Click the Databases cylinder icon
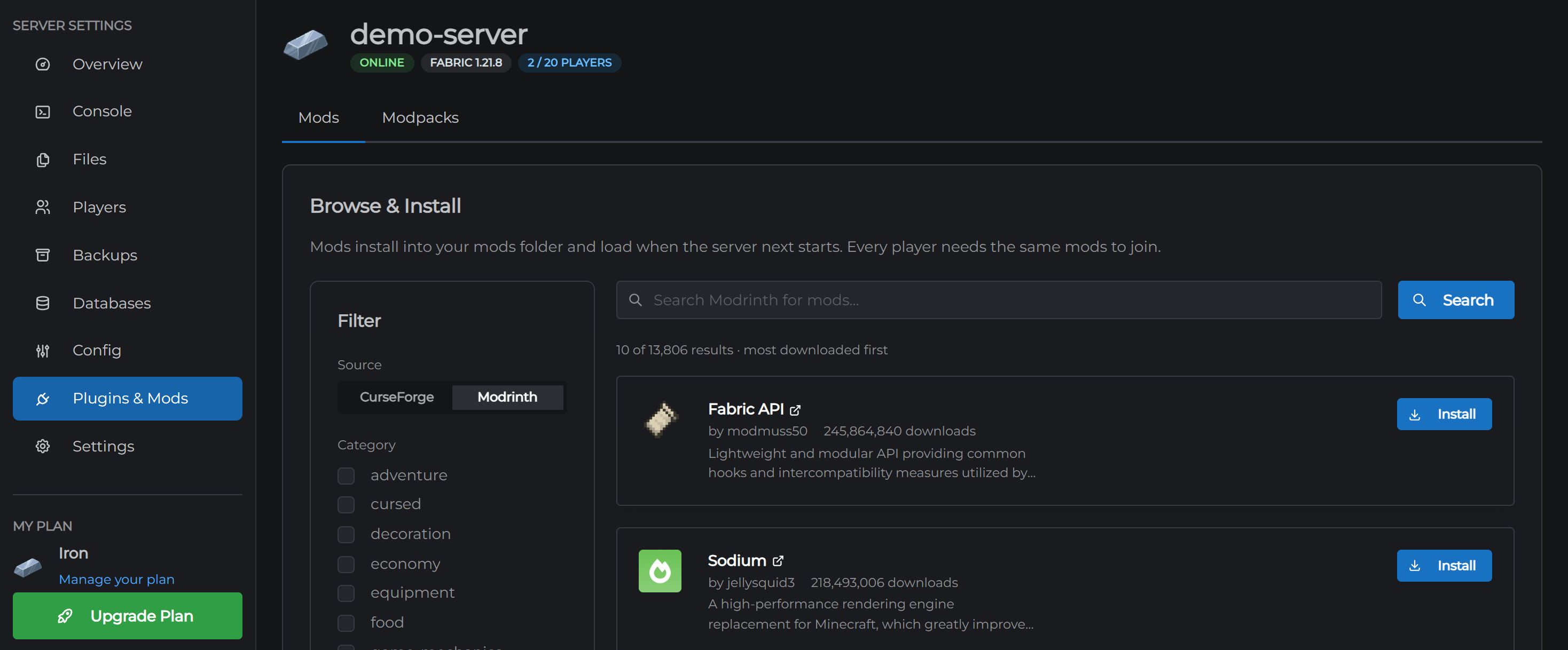 point(43,303)
